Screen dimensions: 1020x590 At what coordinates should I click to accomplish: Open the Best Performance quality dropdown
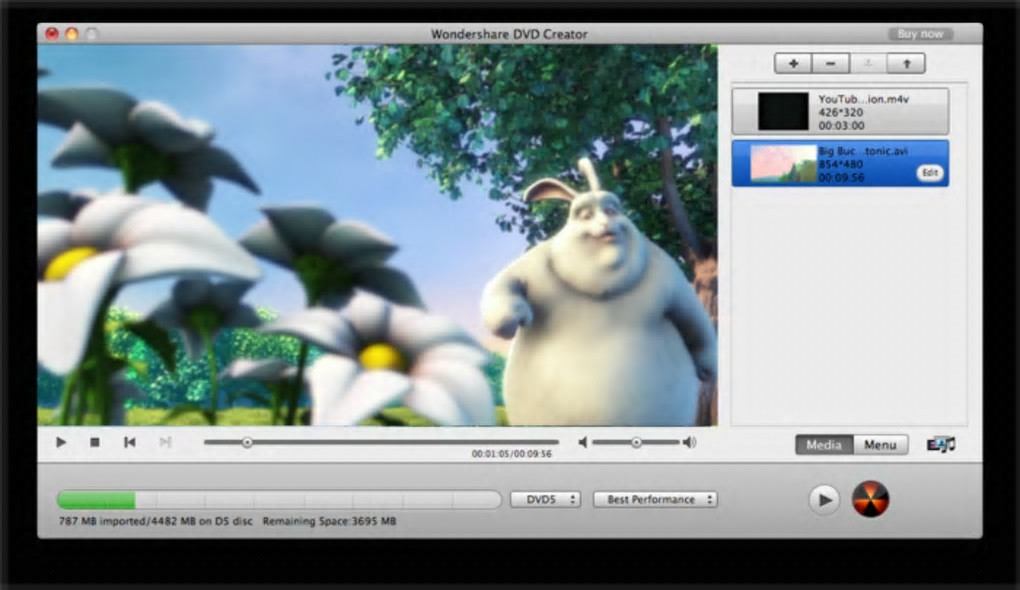(x=655, y=500)
